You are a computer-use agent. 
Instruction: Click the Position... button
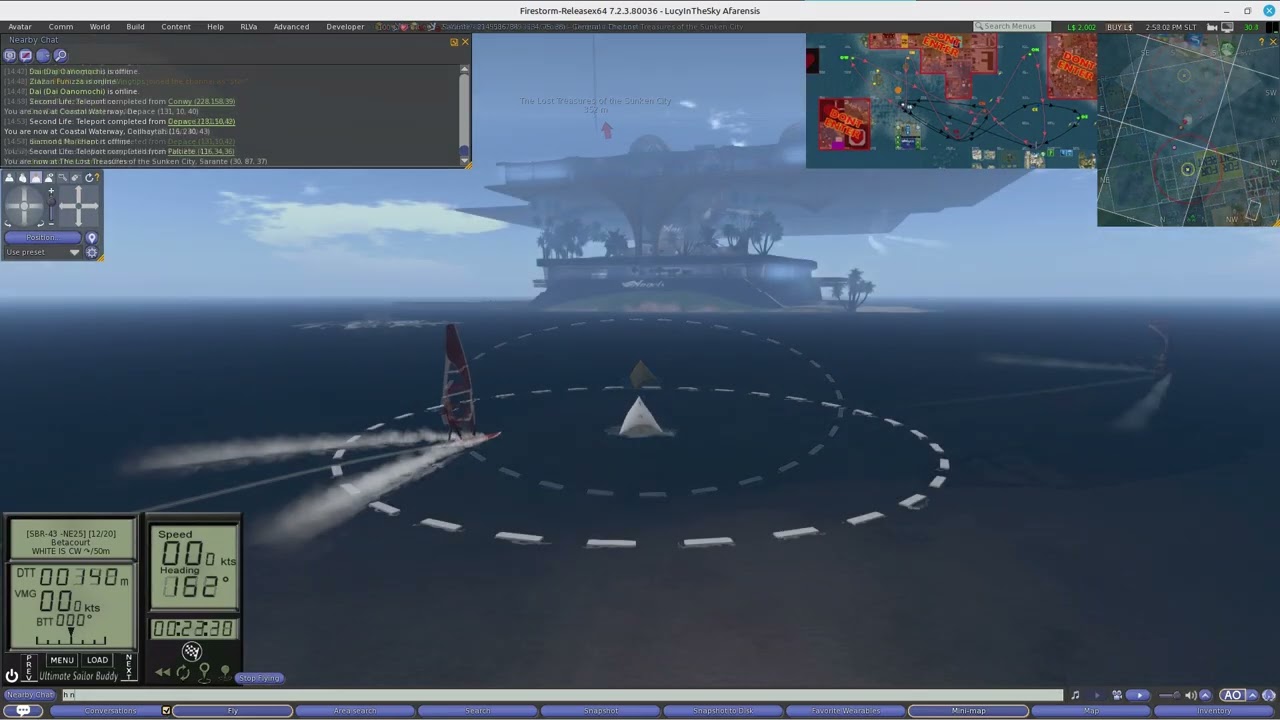[x=42, y=238]
